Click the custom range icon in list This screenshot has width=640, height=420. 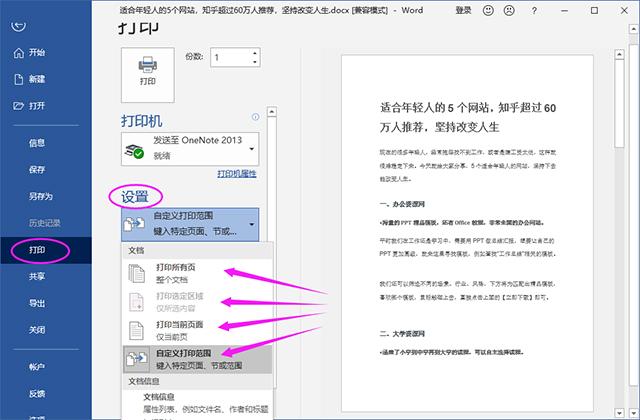[137, 359]
